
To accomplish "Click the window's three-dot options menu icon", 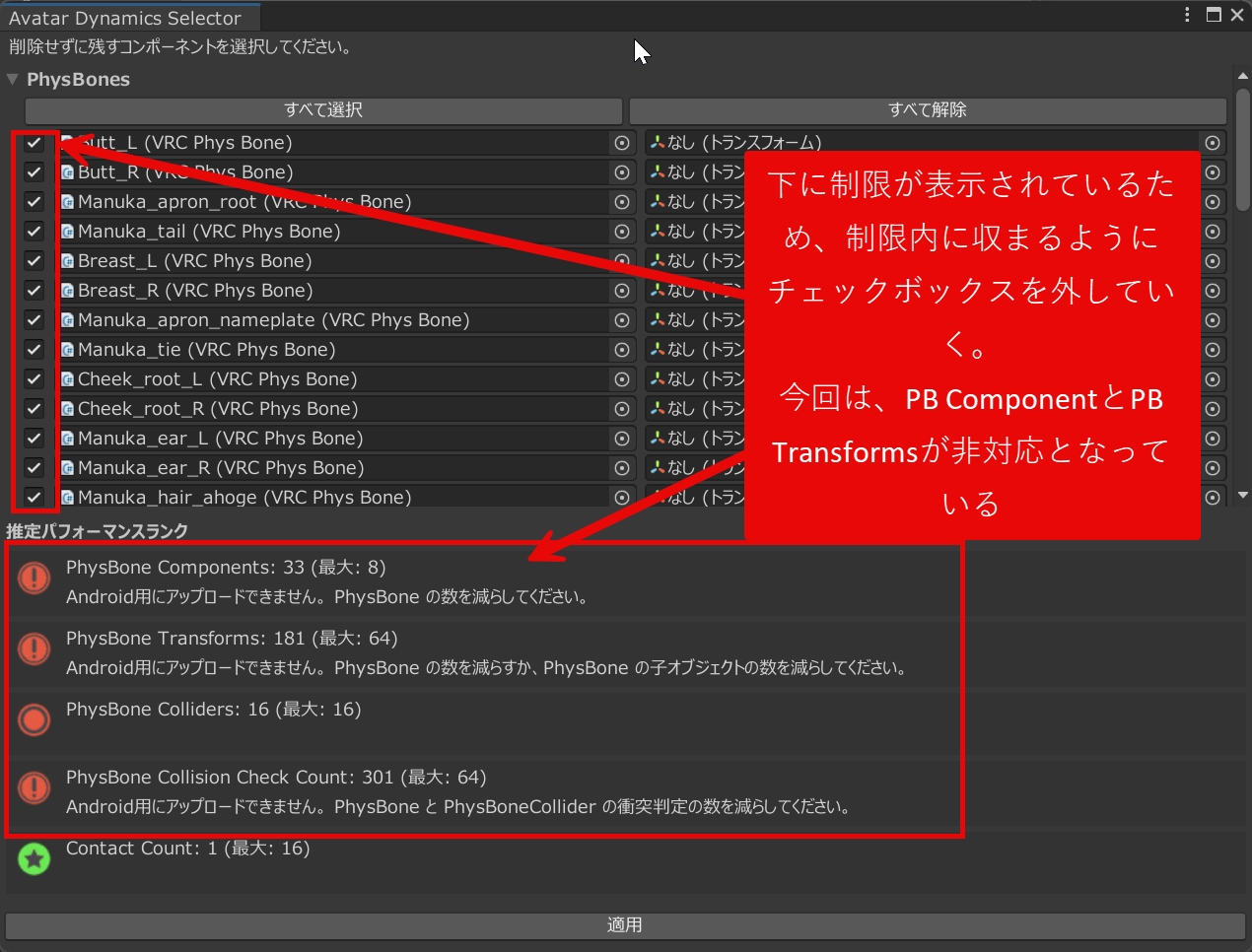I will (1187, 15).
